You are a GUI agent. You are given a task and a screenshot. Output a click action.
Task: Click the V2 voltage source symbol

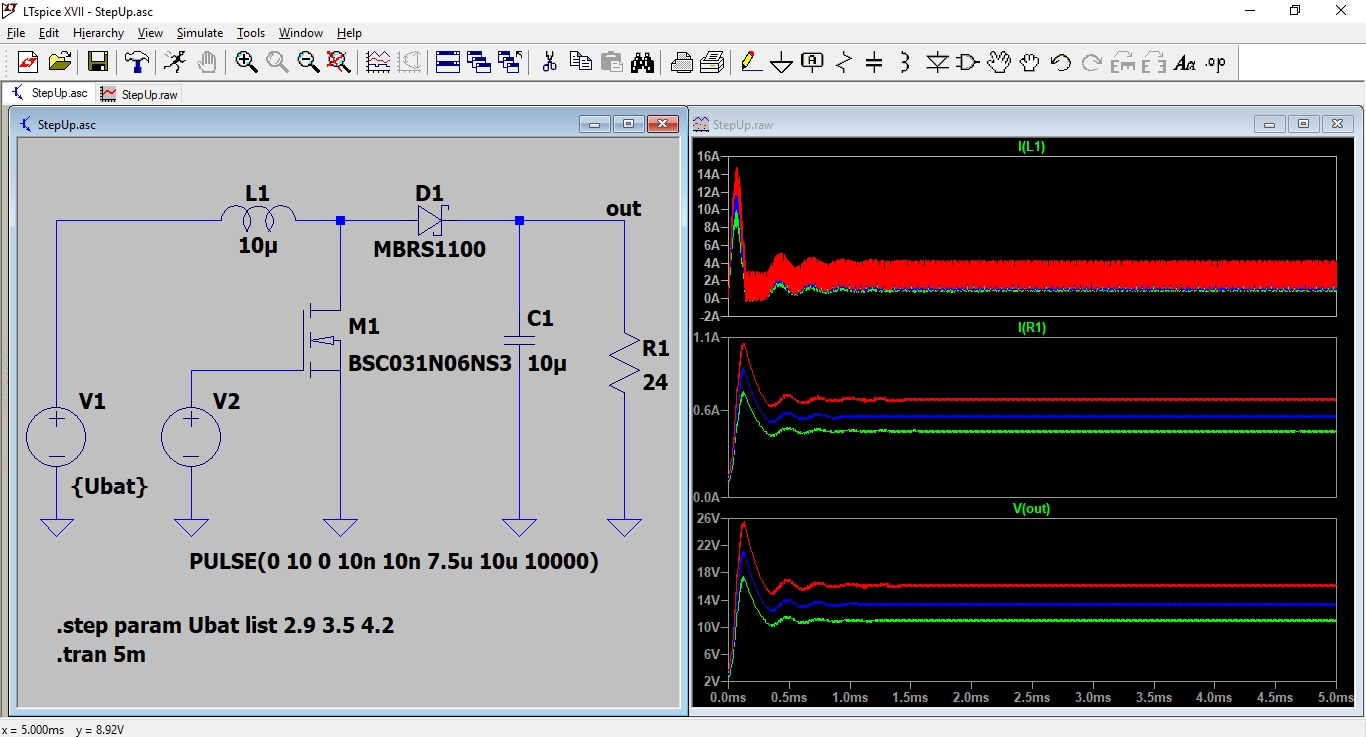tap(191, 437)
